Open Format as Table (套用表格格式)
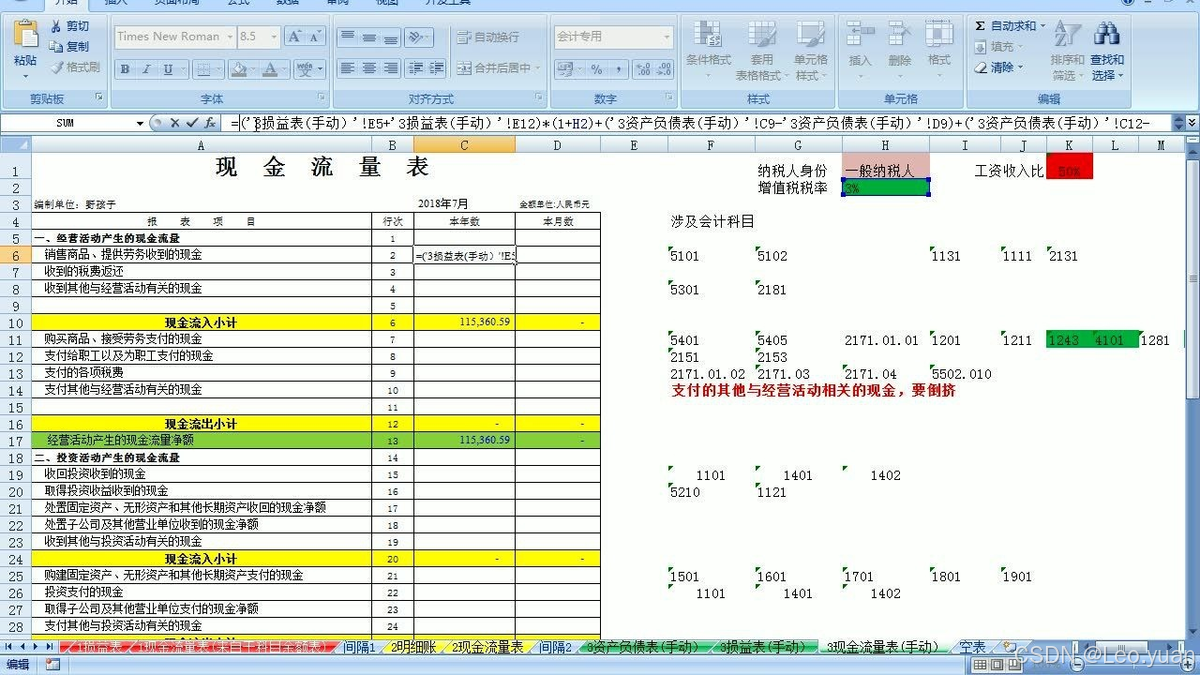This screenshot has height=675, width=1200. click(x=760, y=50)
